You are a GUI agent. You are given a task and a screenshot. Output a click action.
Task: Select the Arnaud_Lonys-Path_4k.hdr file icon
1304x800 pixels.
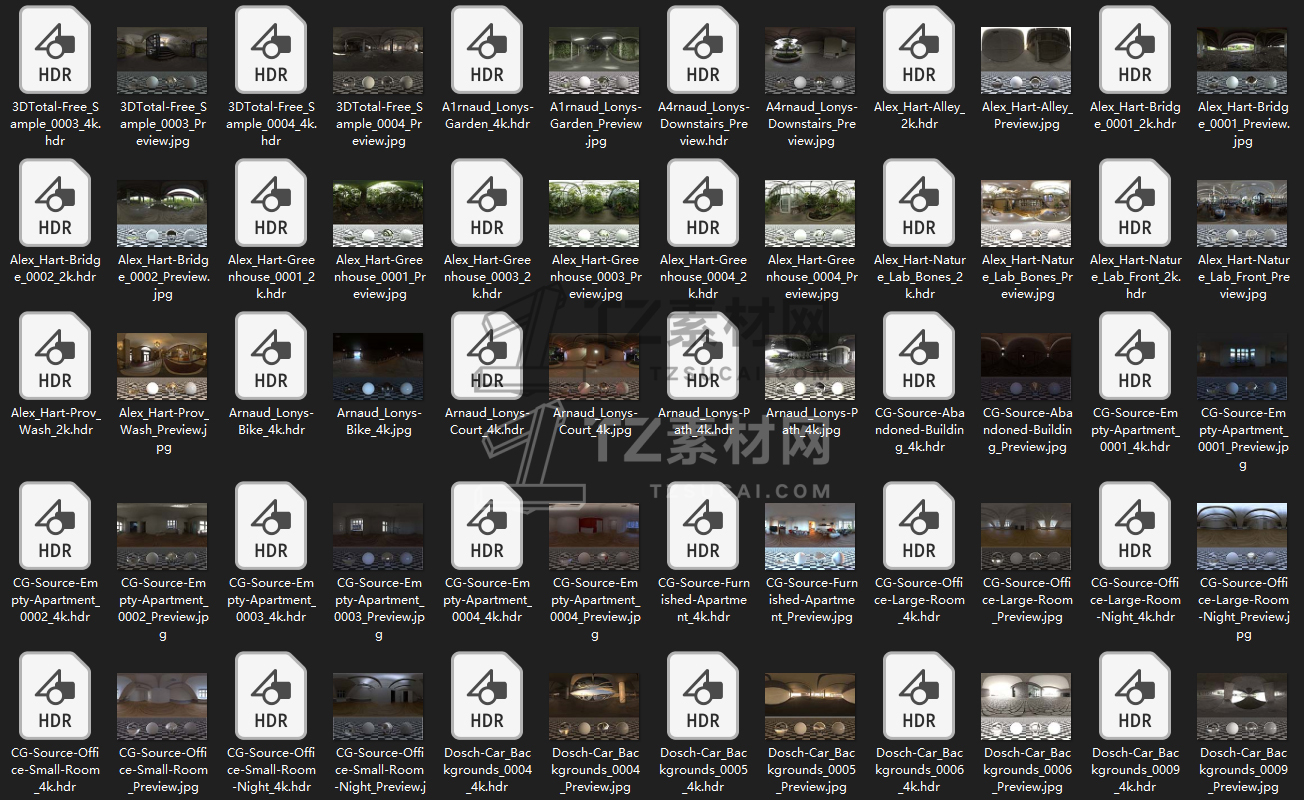703,356
